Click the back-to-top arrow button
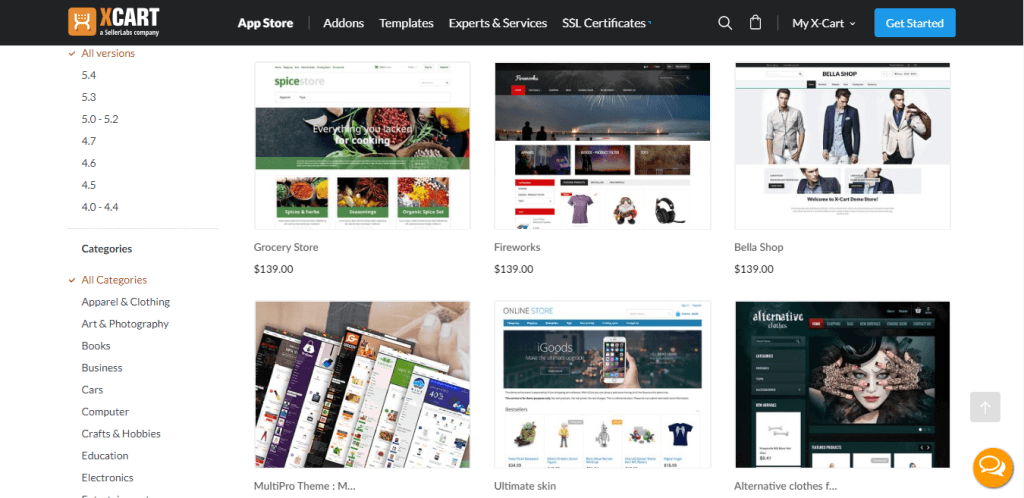 point(985,407)
